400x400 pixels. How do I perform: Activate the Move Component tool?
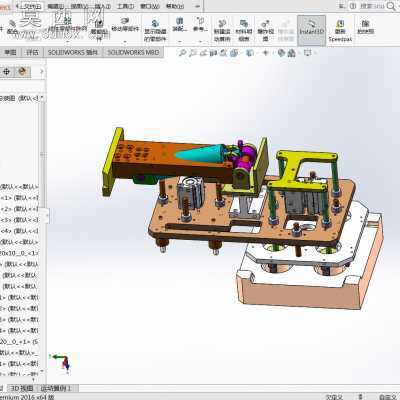click(x=125, y=25)
